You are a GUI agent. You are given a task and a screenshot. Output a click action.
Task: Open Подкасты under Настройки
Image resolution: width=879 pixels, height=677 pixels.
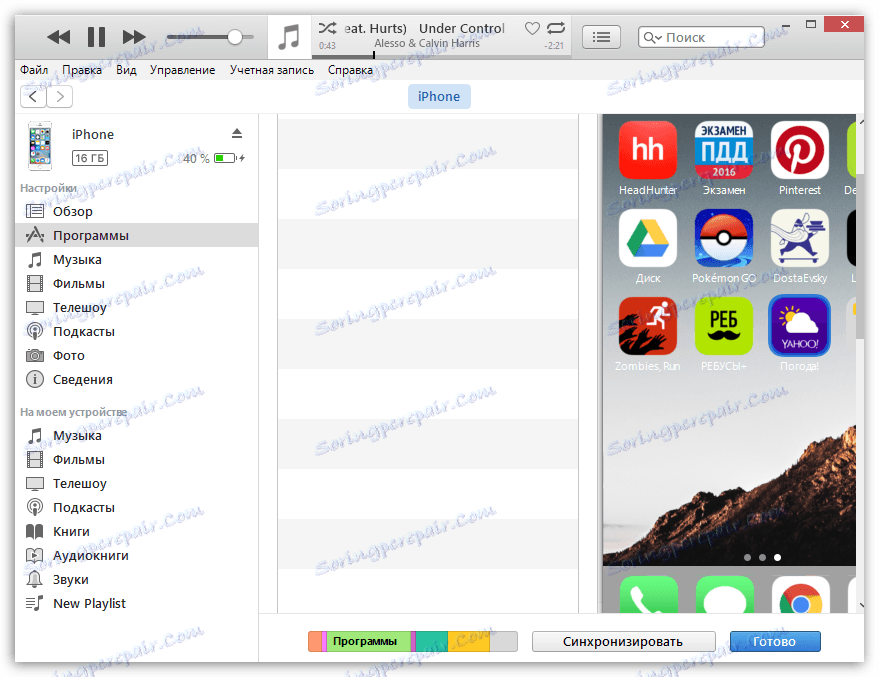tap(137, 332)
